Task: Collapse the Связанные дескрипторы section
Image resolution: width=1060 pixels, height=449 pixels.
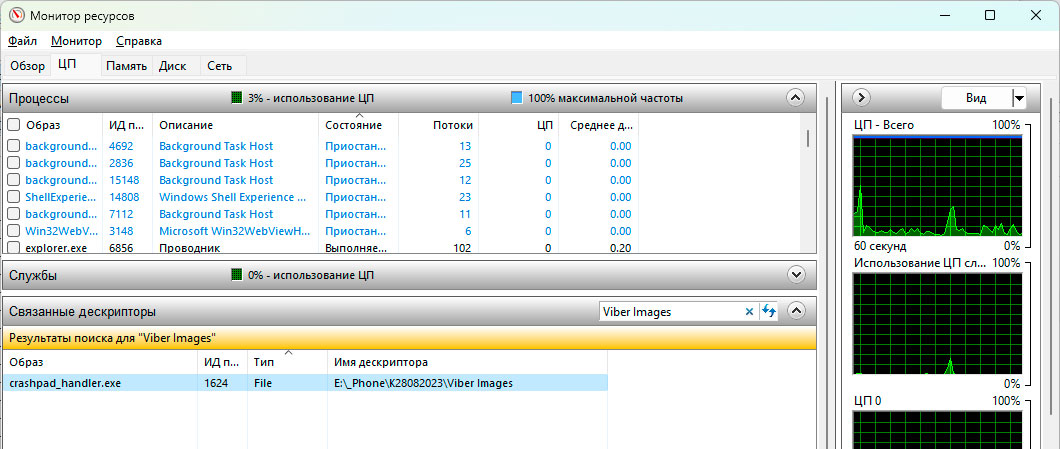Action: tap(796, 311)
